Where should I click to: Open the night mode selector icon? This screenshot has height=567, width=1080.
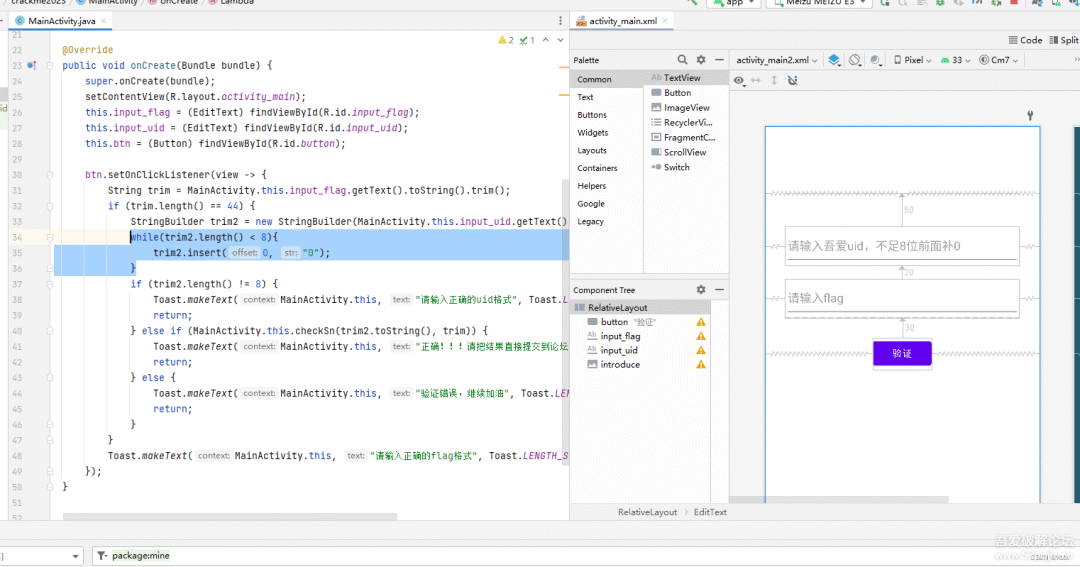(875, 60)
